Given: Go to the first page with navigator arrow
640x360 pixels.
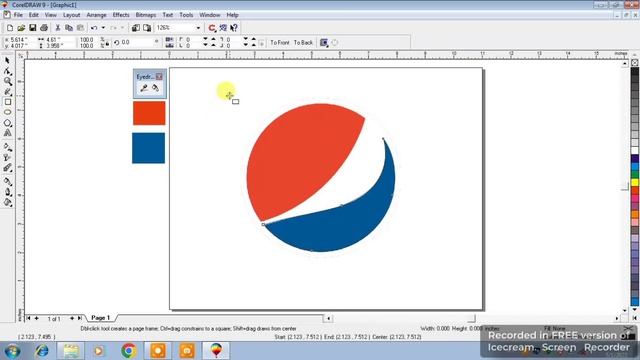Looking at the screenshot, I should pos(29,318).
